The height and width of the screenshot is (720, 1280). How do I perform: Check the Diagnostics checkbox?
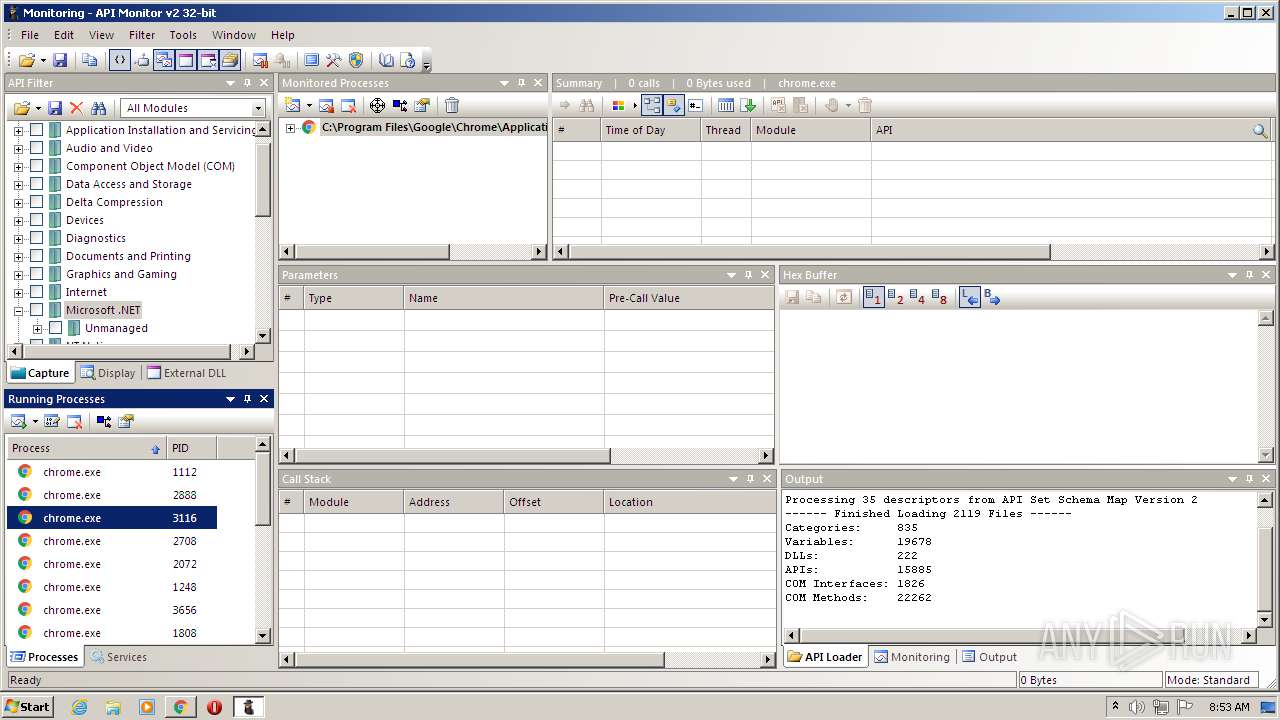click(37, 238)
